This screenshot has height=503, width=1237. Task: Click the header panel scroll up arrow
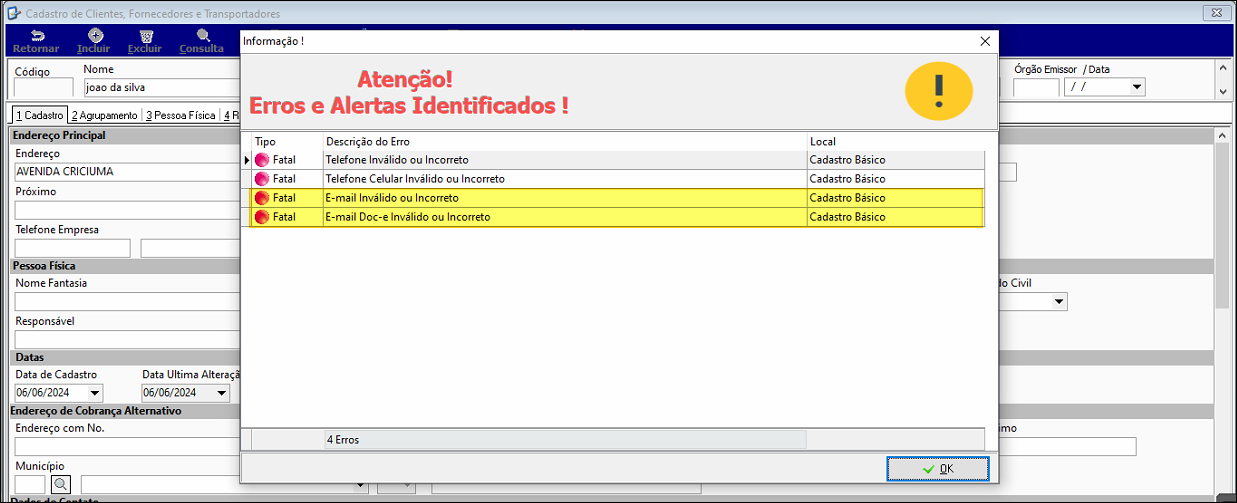(1223, 68)
